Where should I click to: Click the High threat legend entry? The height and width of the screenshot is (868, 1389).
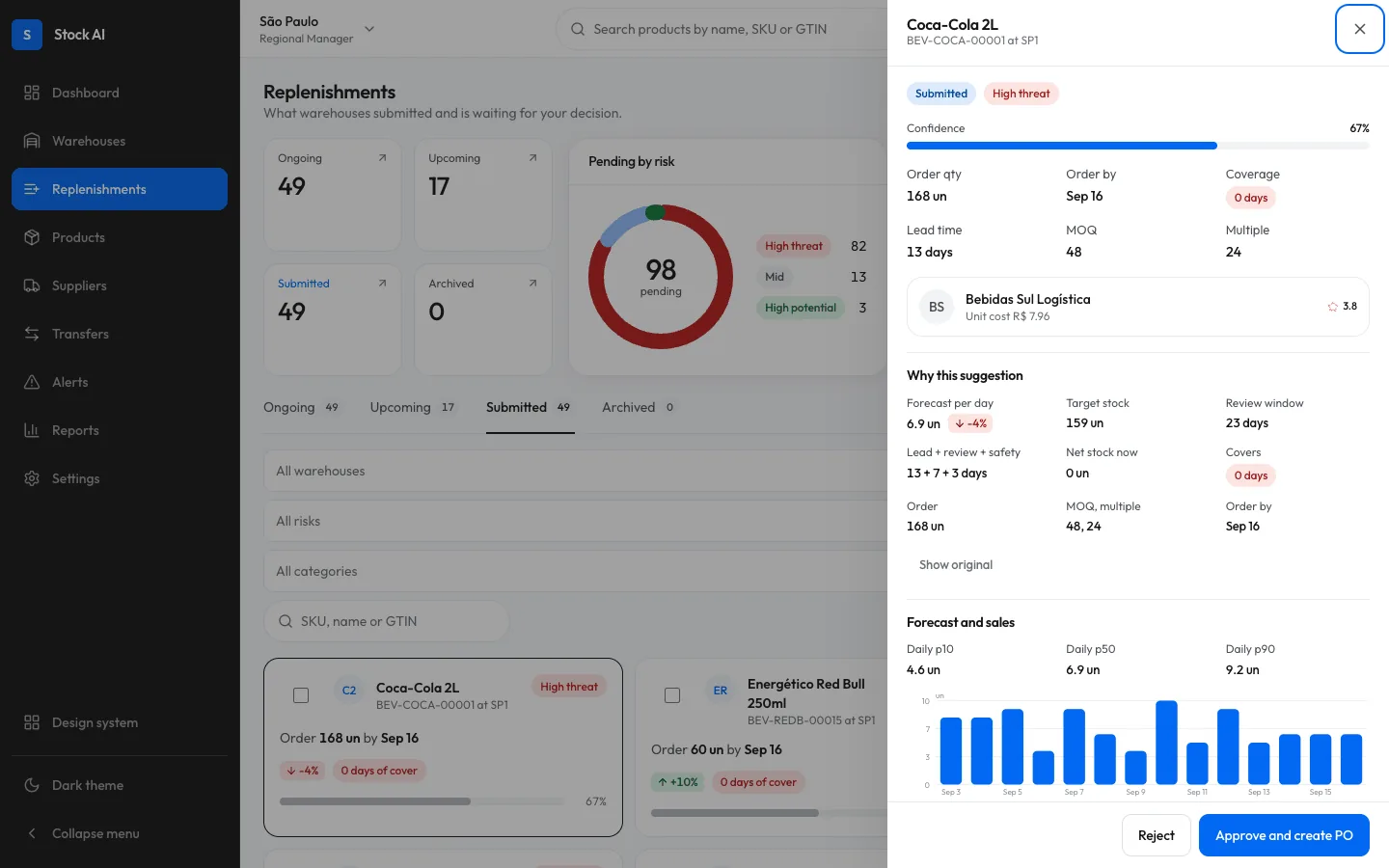tap(794, 246)
